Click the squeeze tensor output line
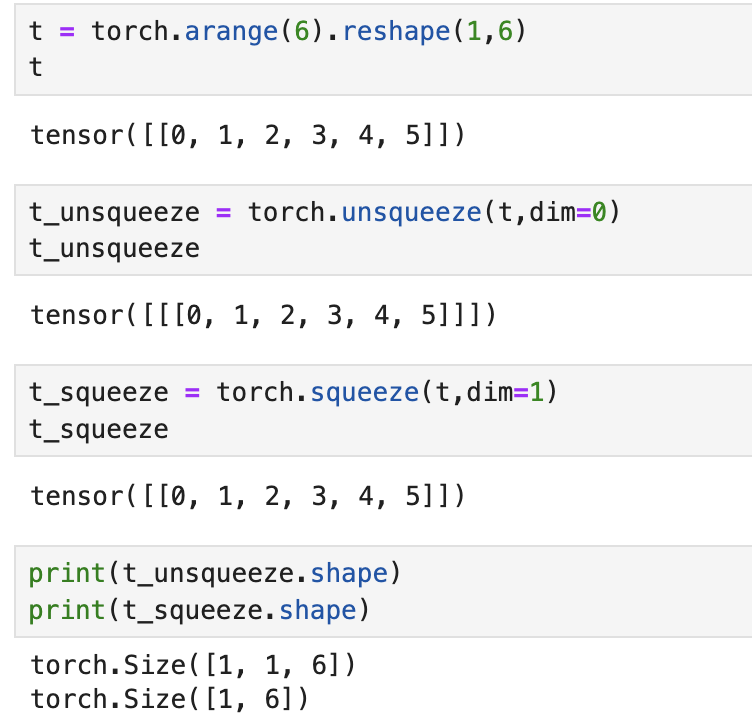 (x=248, y=496)
